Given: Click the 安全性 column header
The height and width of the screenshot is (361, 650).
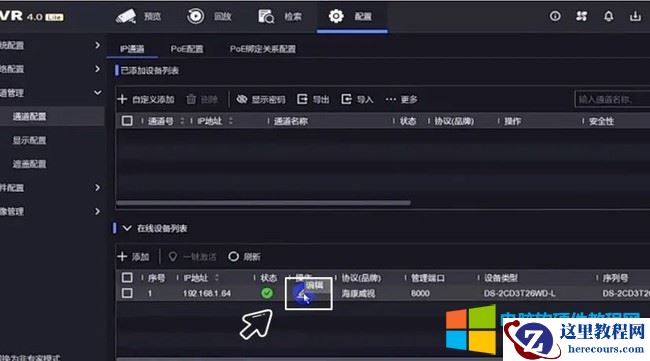Looking at the screenshot, I should [601, 121].
